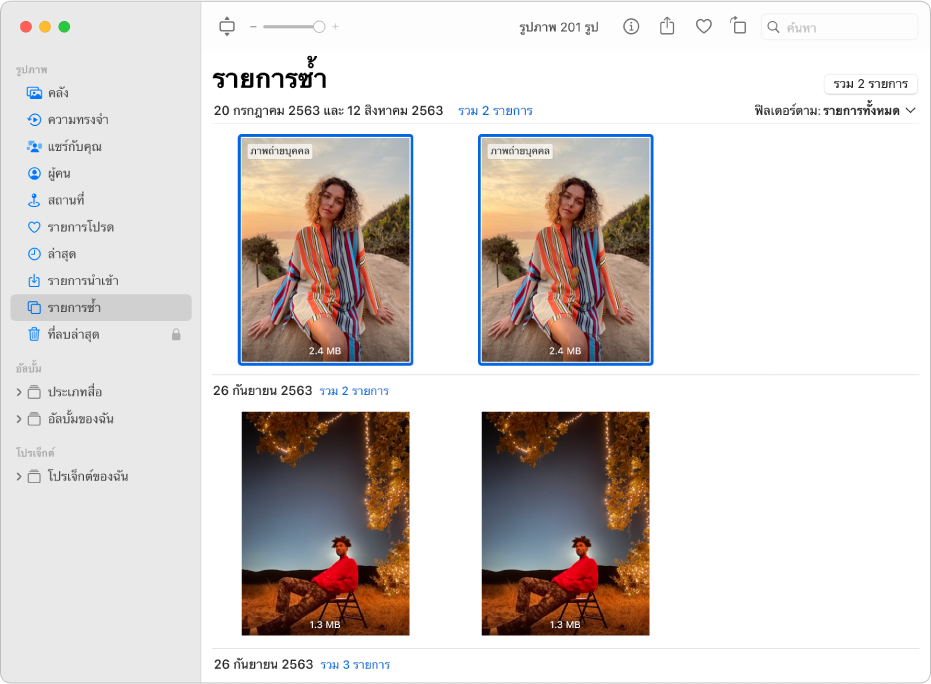
Task: Expand the Media Types album group
Action: pyautogui.click(x=20, y=393)
